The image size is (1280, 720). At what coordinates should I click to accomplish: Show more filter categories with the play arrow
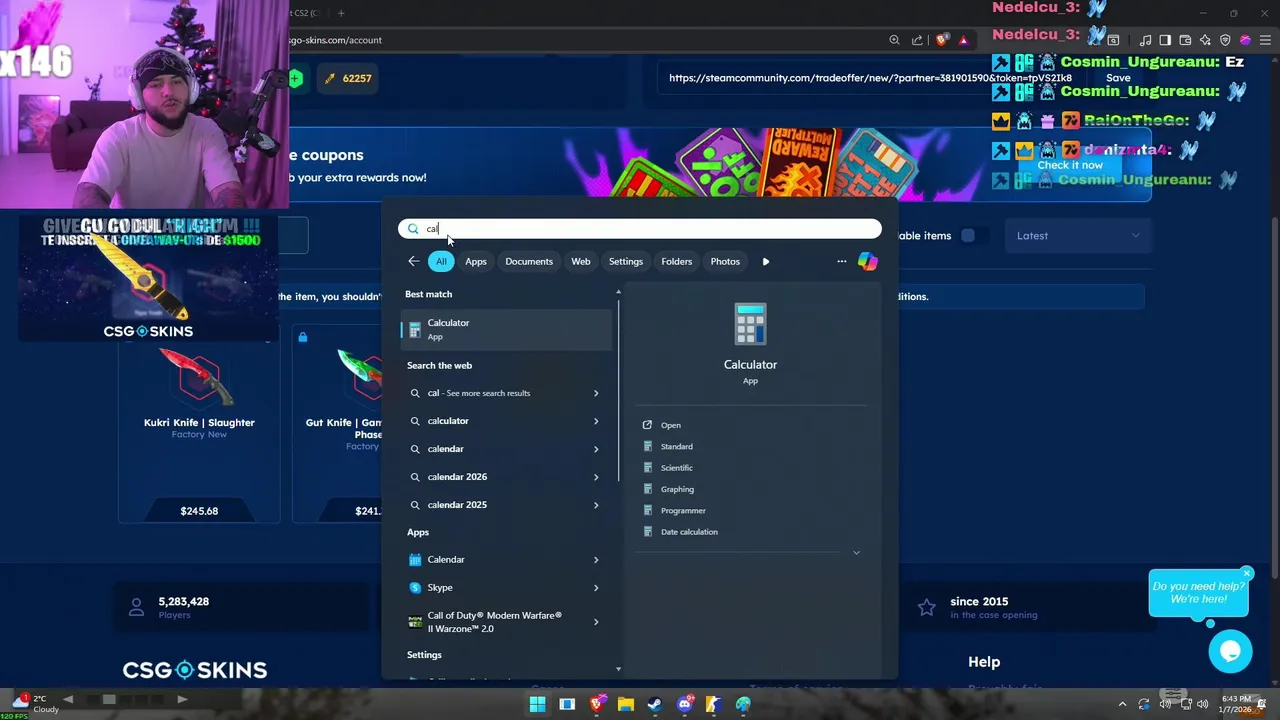pyautogui.click(x=766, y=262)
